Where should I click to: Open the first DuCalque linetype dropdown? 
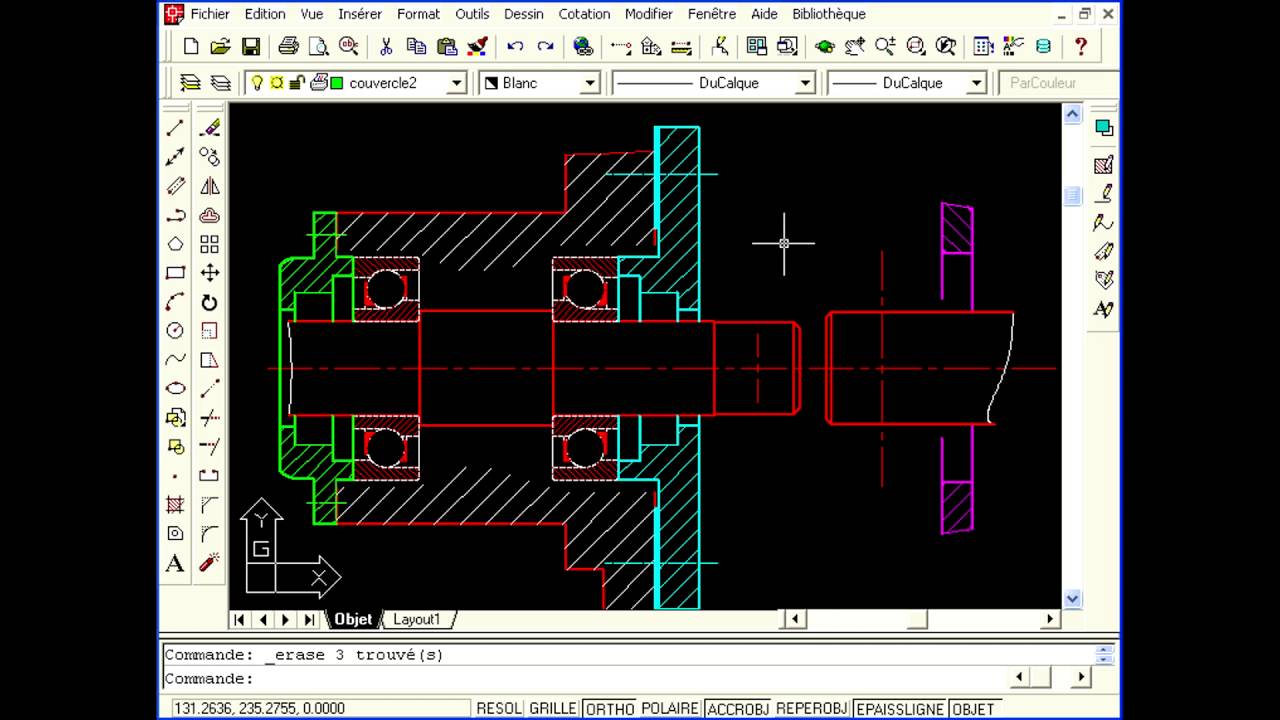click(x=805, y=83)
